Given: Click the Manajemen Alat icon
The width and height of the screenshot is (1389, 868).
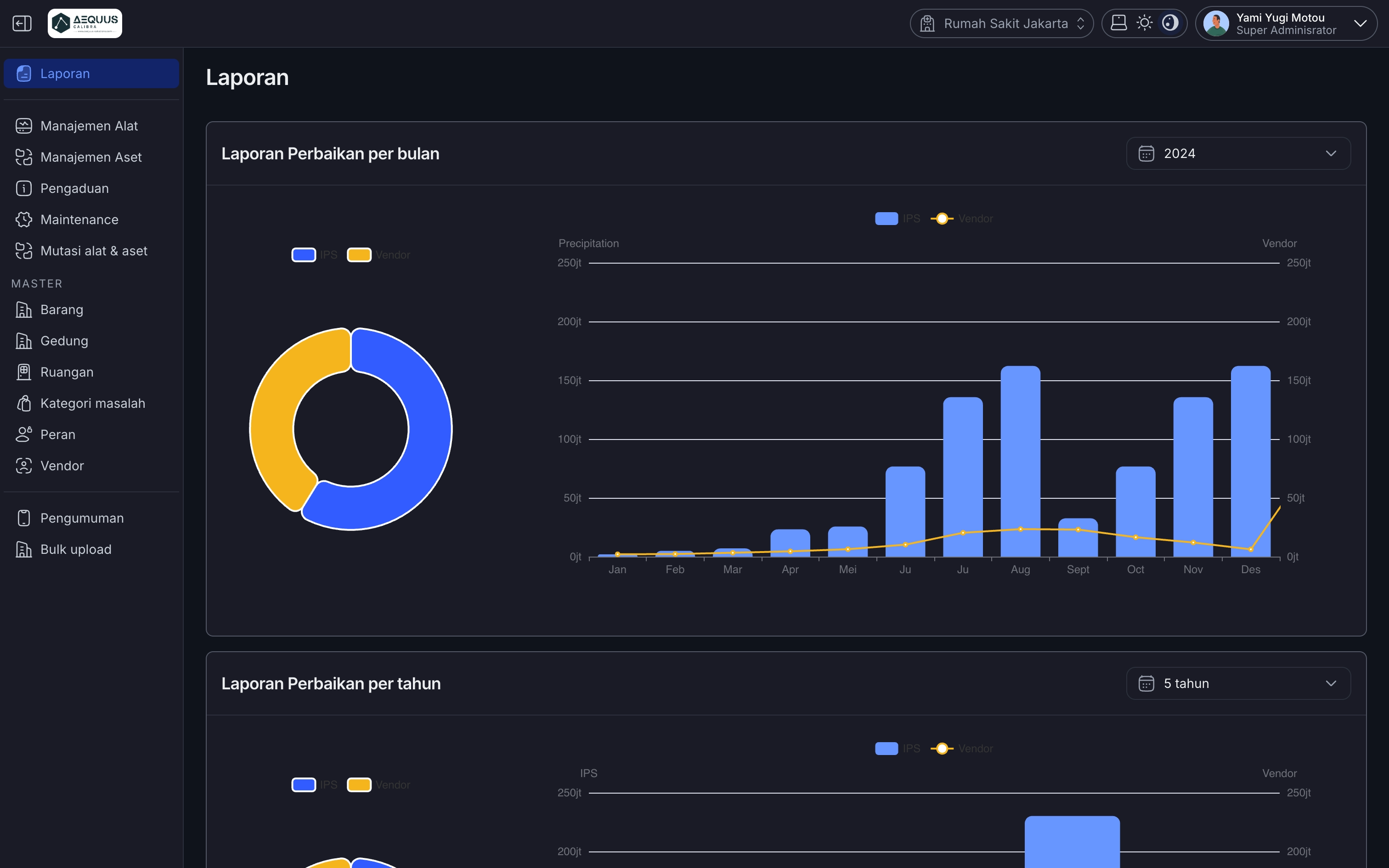Looking at the screenshot, I should (x=23, y=126).
